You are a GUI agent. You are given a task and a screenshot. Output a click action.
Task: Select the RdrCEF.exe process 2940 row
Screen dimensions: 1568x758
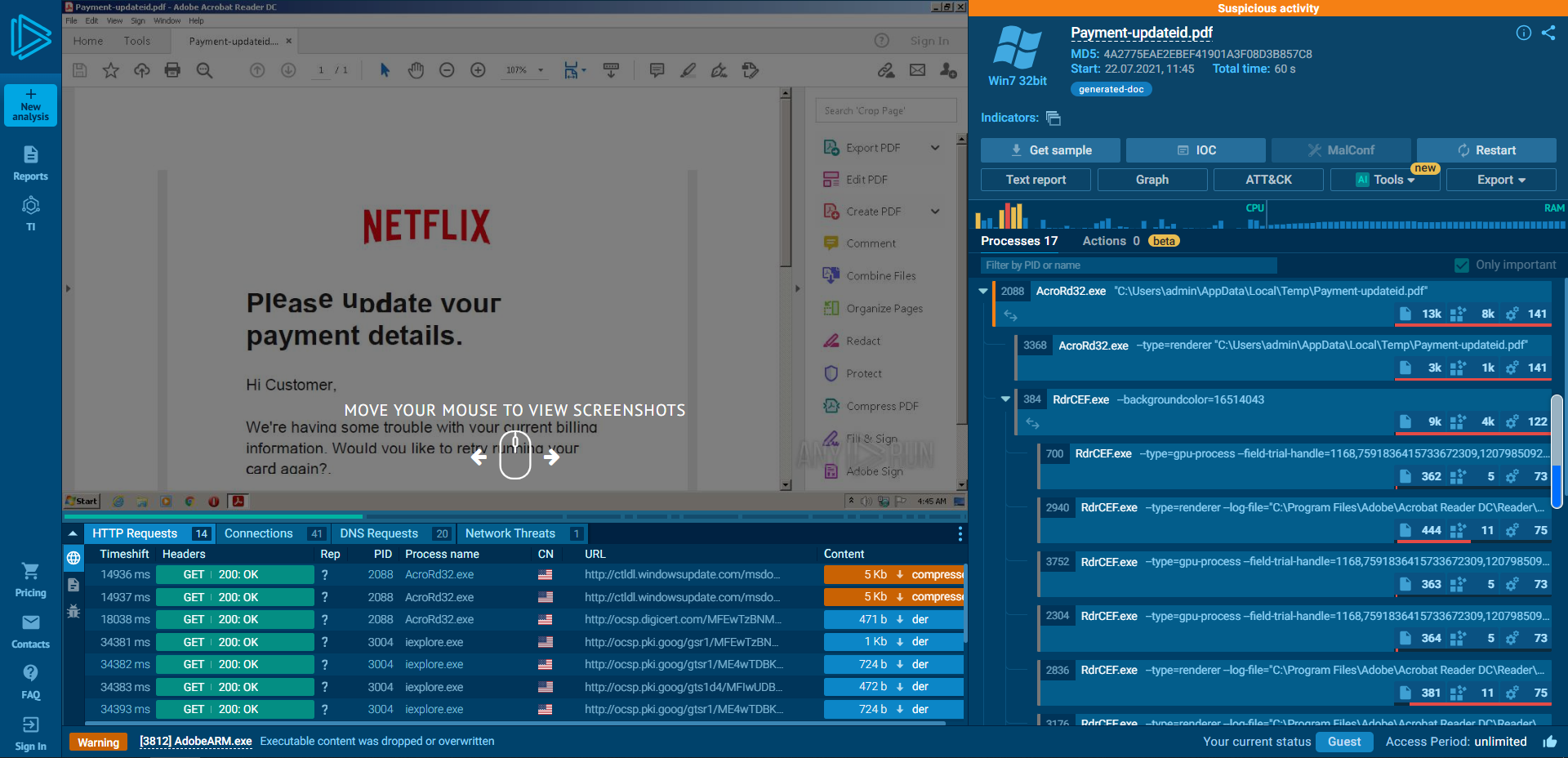(1294, 519)
